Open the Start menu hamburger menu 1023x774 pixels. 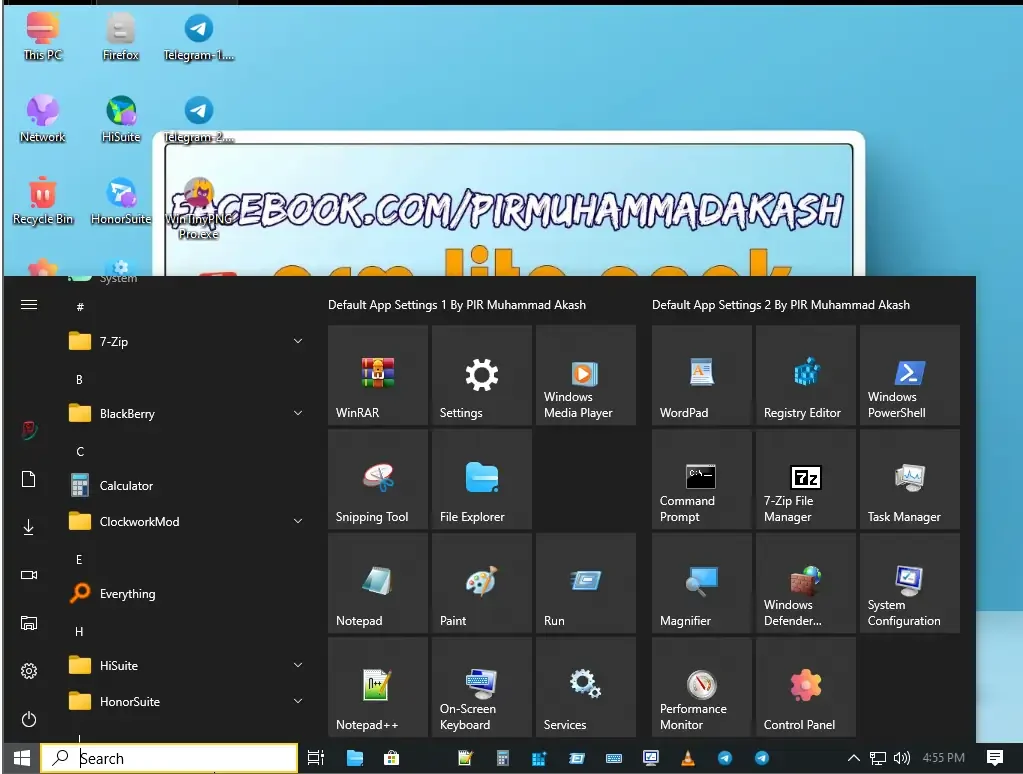[29, 305]
